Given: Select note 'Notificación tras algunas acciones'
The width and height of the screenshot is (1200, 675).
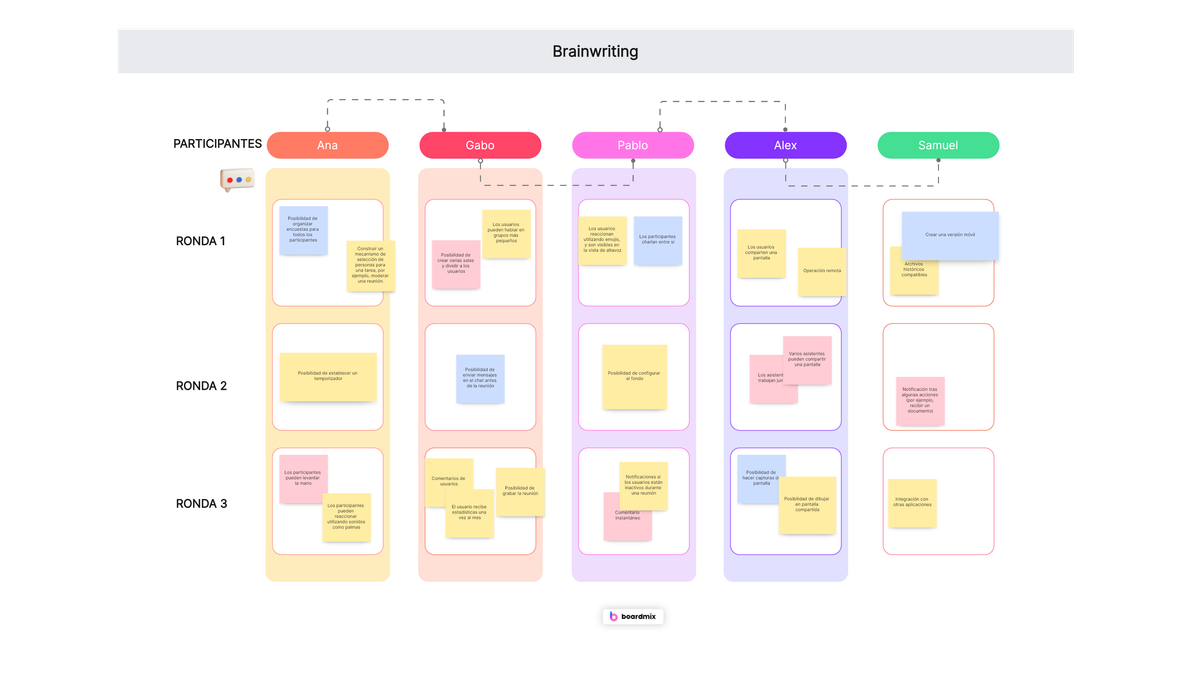Looking at the screenshot, I should [x=920, y=401].
